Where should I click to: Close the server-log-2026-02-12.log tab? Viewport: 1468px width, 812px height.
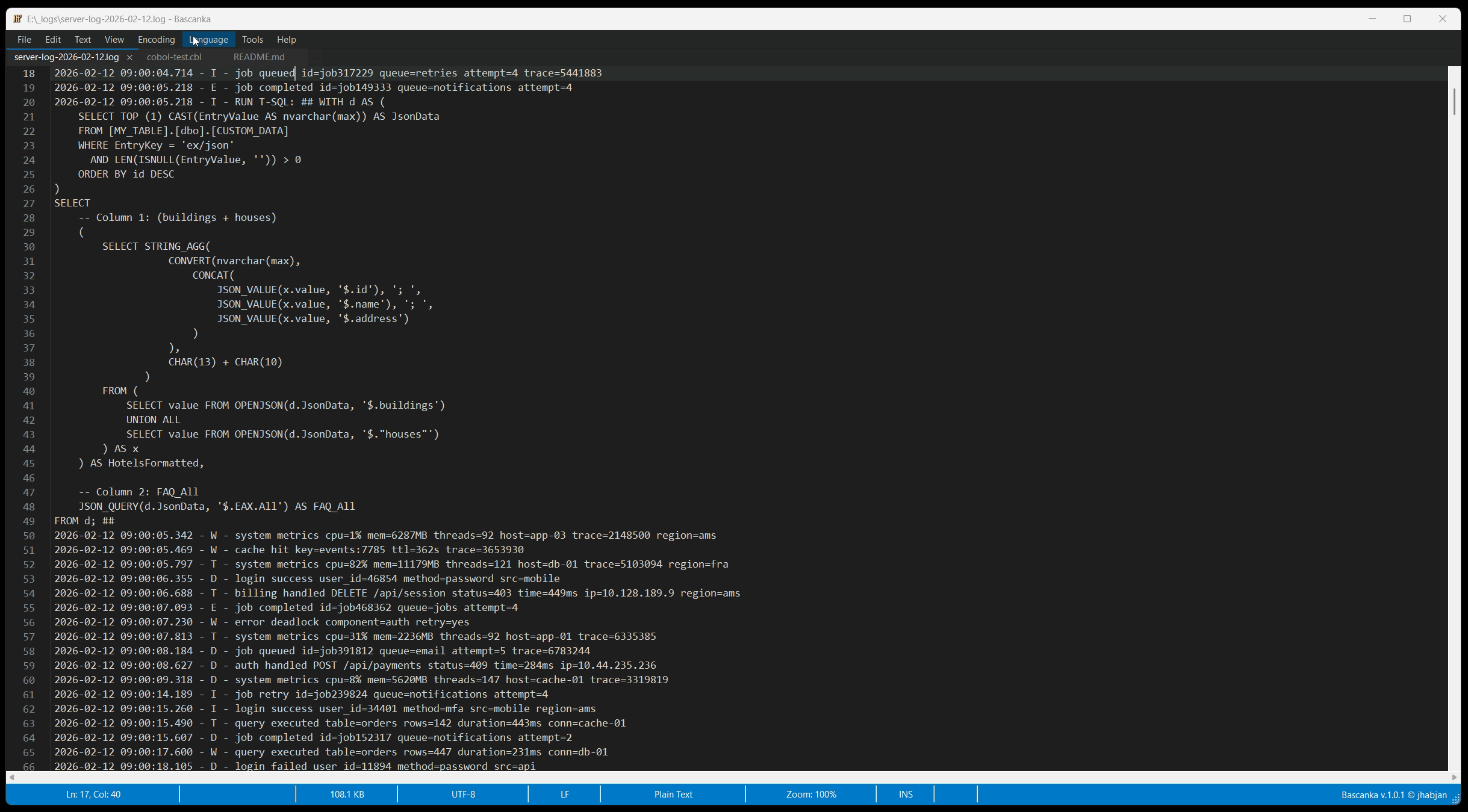pyautogui.click(x=130, y=57)
